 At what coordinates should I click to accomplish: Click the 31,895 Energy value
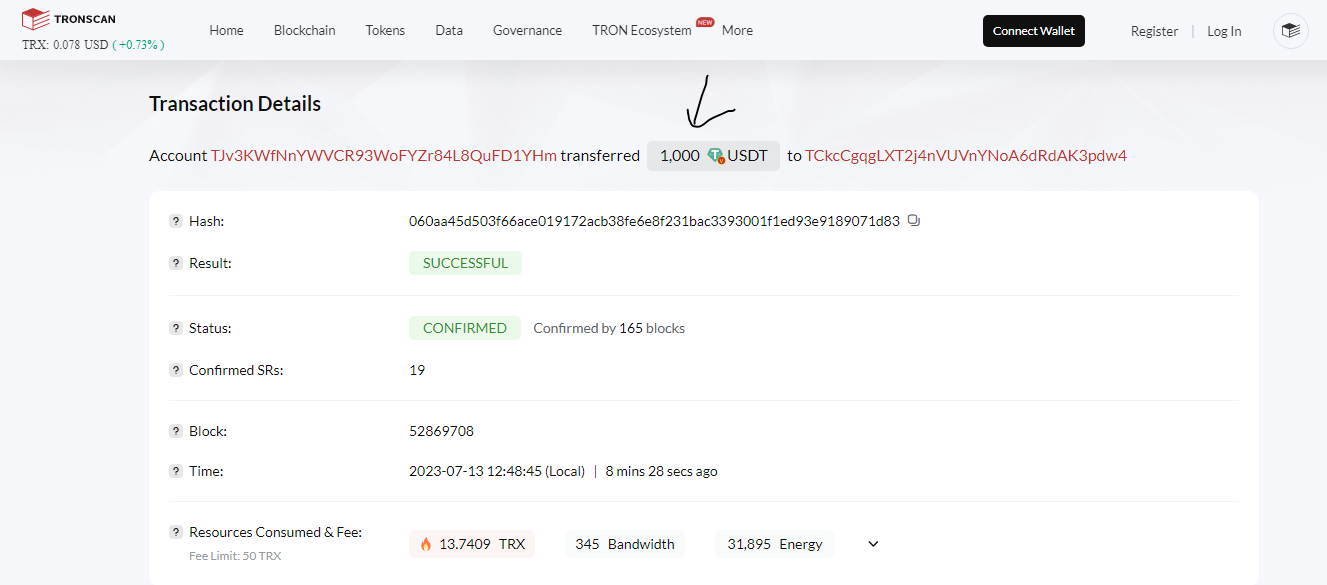[x=775, y=544]
